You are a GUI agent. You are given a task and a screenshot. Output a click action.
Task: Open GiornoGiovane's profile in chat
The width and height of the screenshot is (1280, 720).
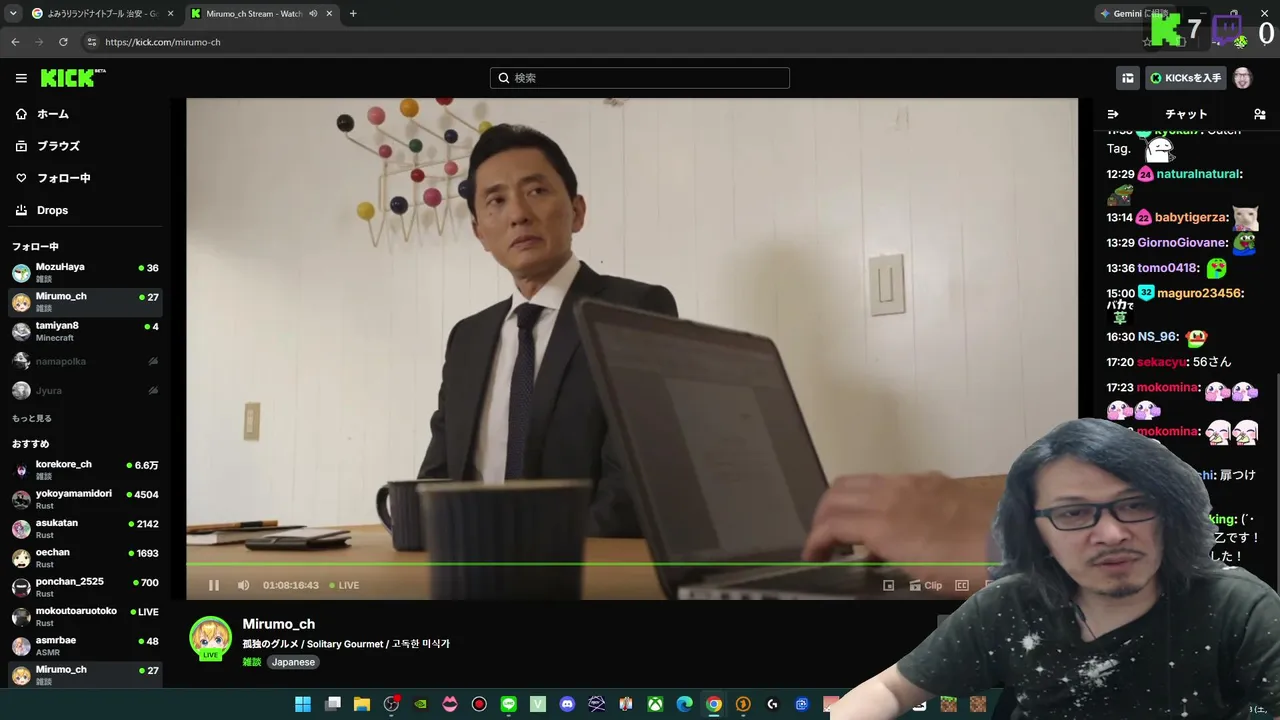[x=1182, y=243]
